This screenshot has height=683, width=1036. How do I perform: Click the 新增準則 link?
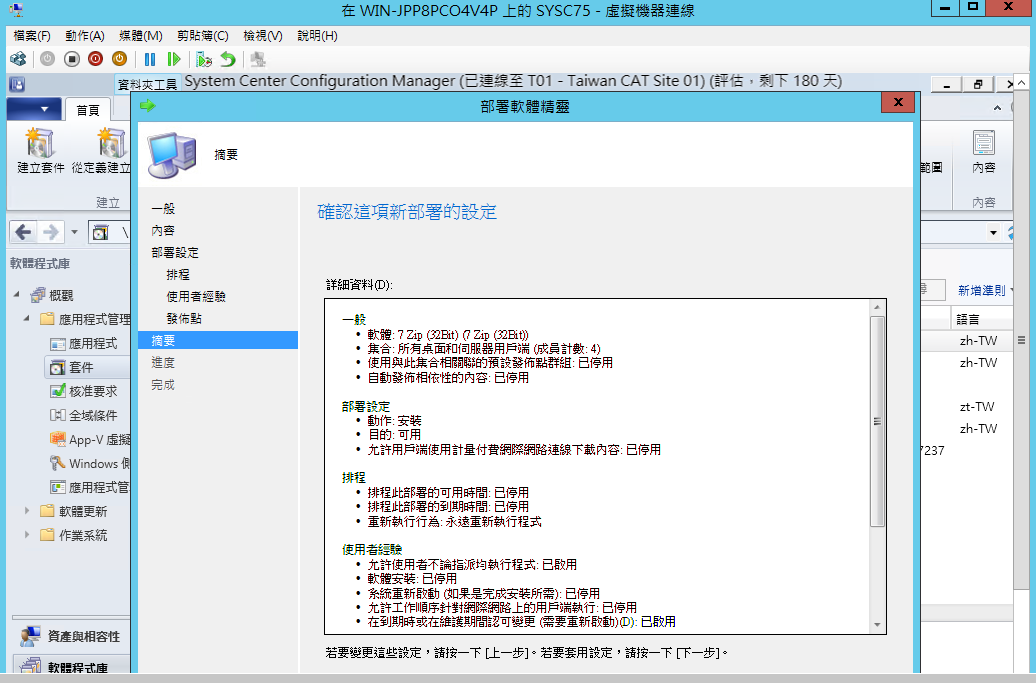[x=982, y=290]
